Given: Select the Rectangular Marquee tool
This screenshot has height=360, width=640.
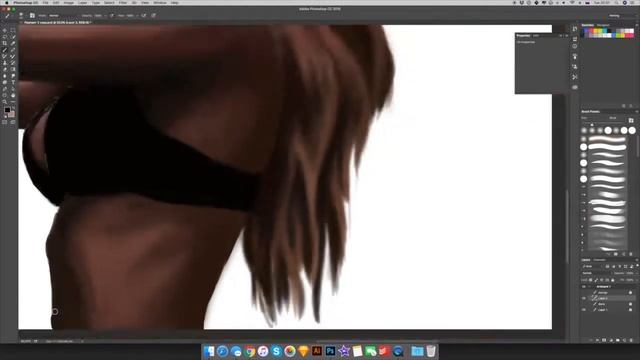Looking at the screenshot, I should 13,30.
